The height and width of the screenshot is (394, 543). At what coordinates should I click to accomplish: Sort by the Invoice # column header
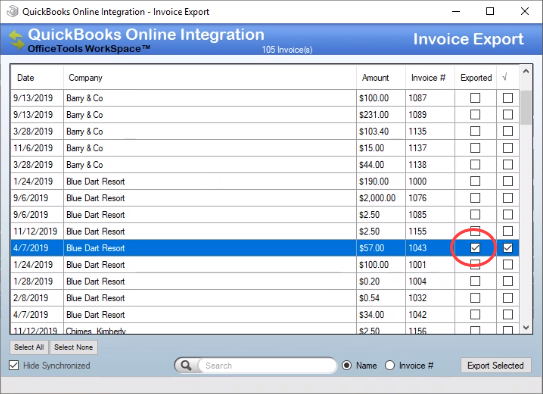pyautogui.click(x=430, y=78)
